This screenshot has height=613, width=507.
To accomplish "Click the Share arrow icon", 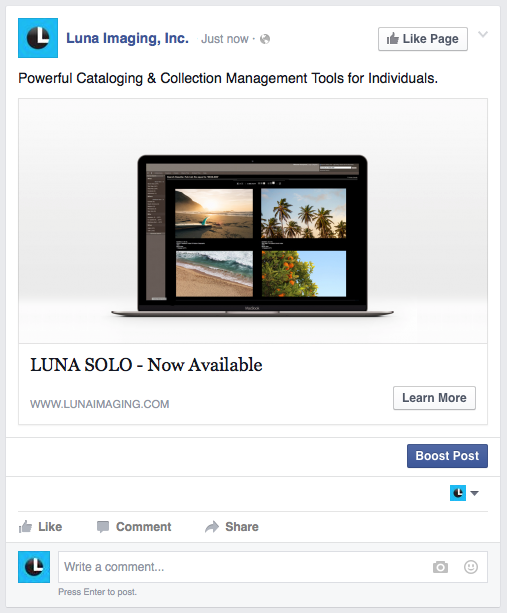I will 212,527.
